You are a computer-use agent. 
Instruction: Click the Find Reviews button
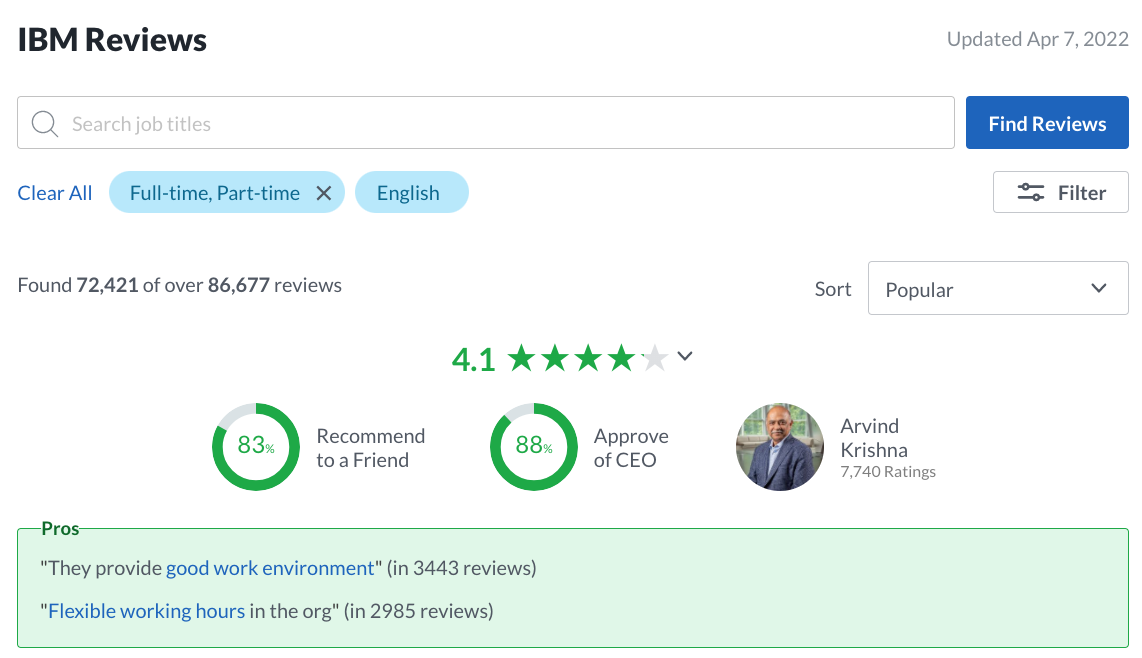[x=1047, y=123]
